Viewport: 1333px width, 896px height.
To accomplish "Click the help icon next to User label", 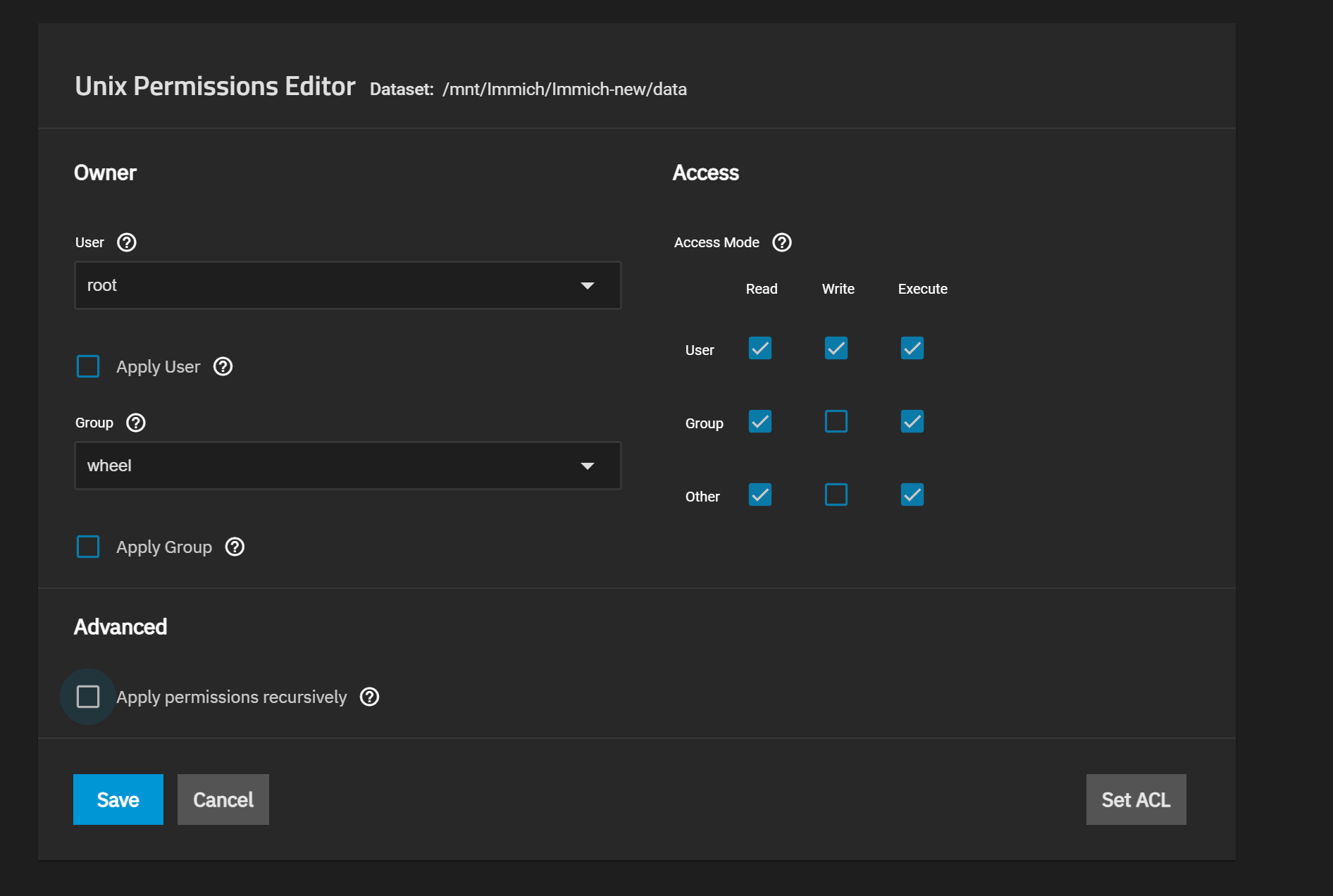I will coord(127,242).
